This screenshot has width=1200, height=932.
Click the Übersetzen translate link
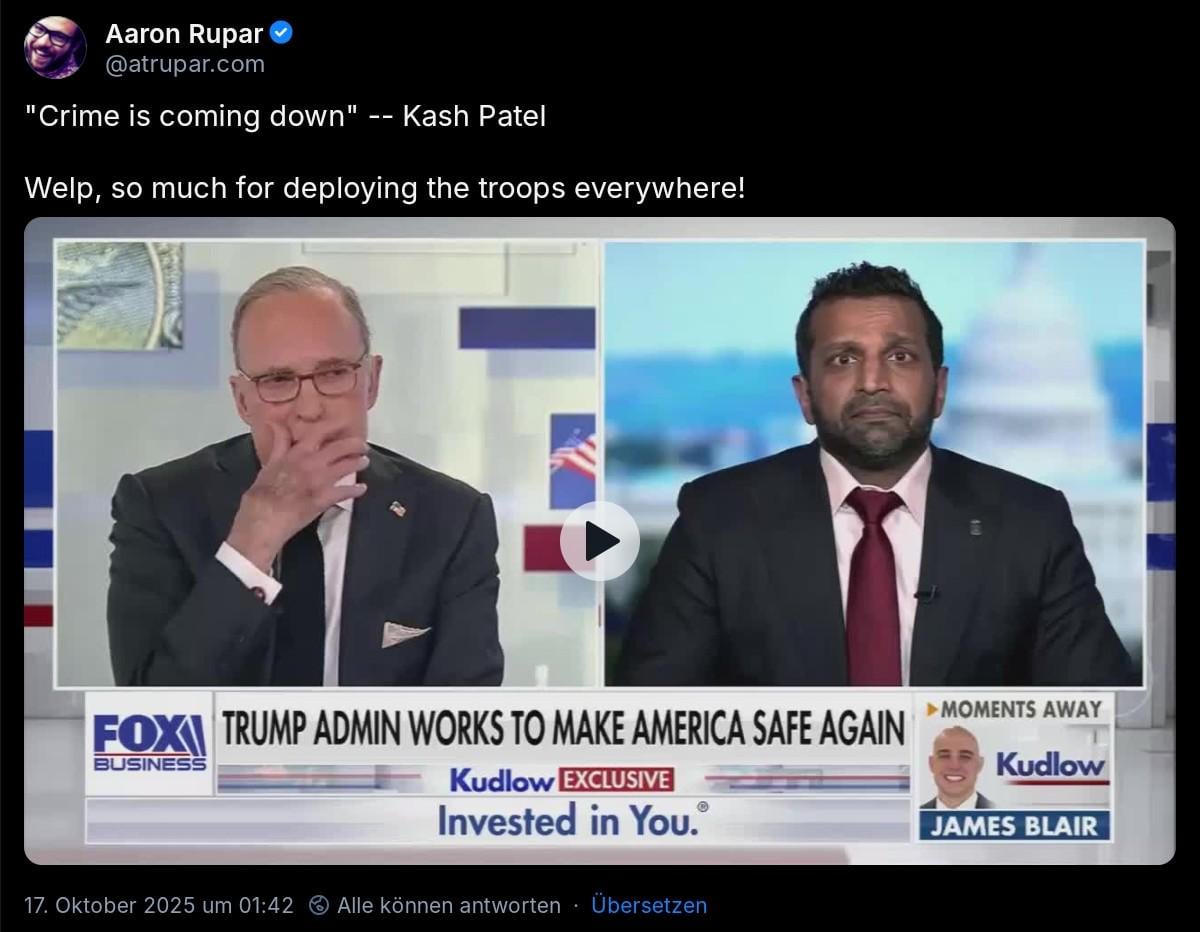(x=649, y=905)
